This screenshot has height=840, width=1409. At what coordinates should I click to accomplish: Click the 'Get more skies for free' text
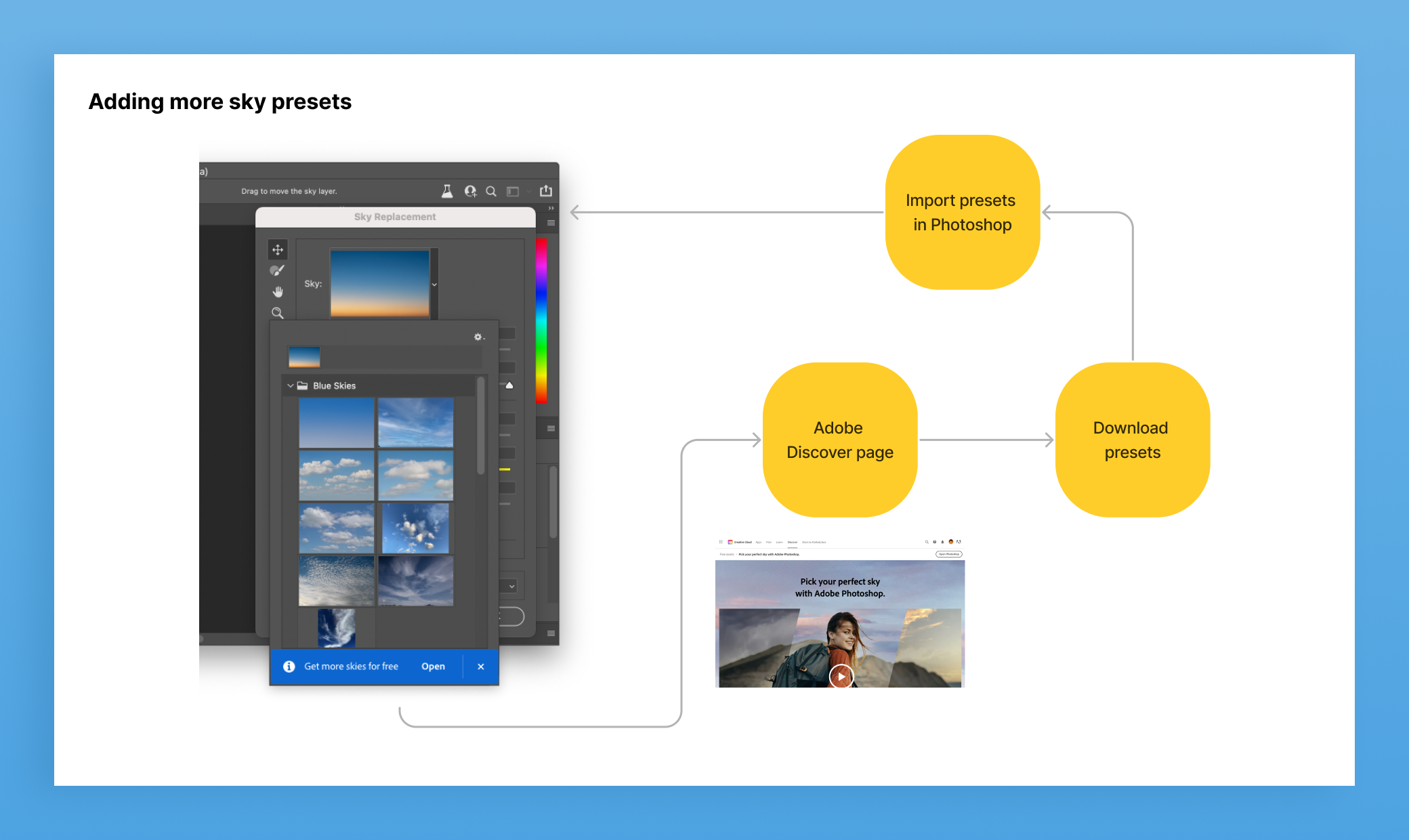(x=352, y=667)
